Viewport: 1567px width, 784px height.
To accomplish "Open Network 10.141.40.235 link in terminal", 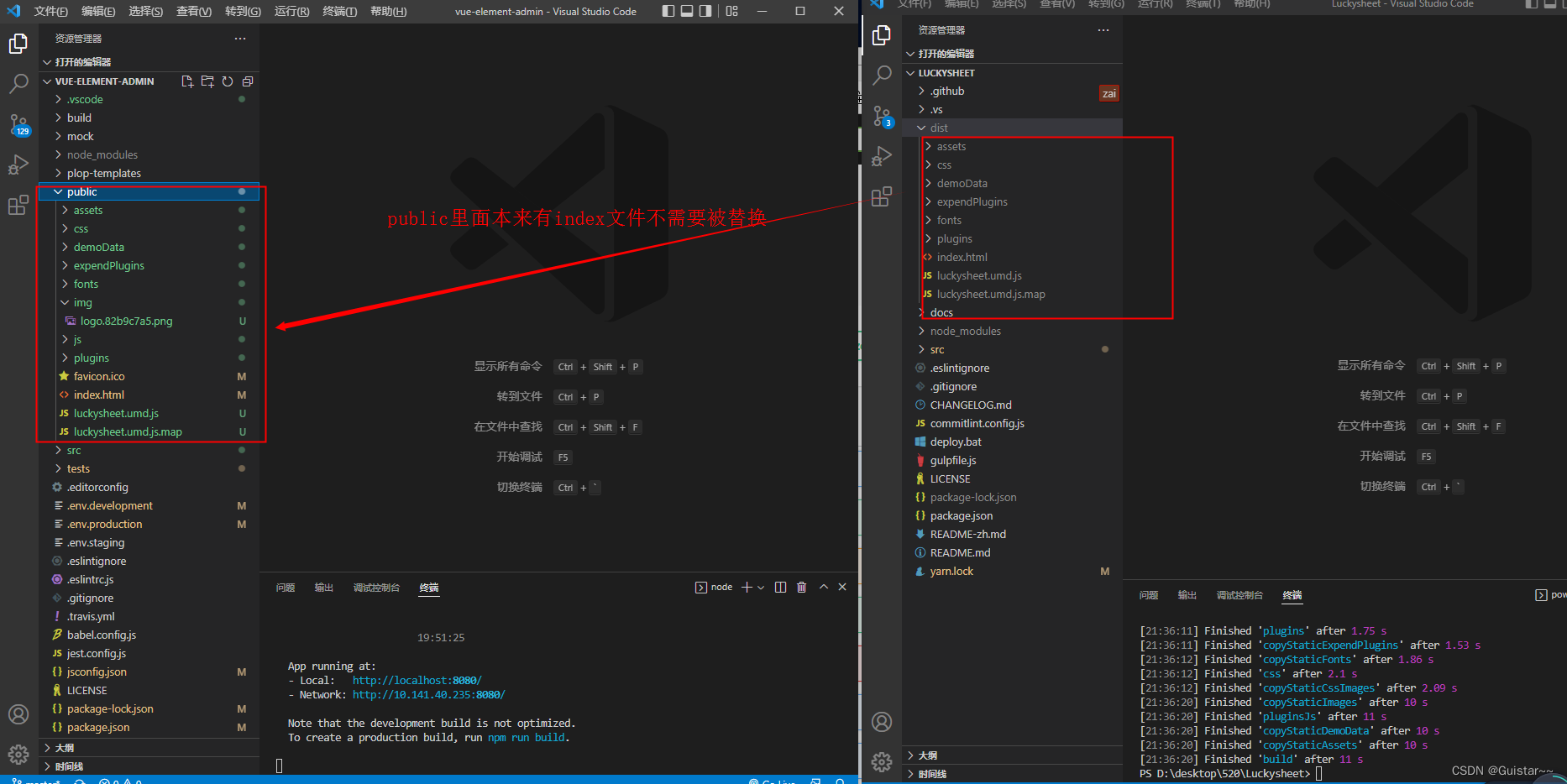I will [428, 695].
